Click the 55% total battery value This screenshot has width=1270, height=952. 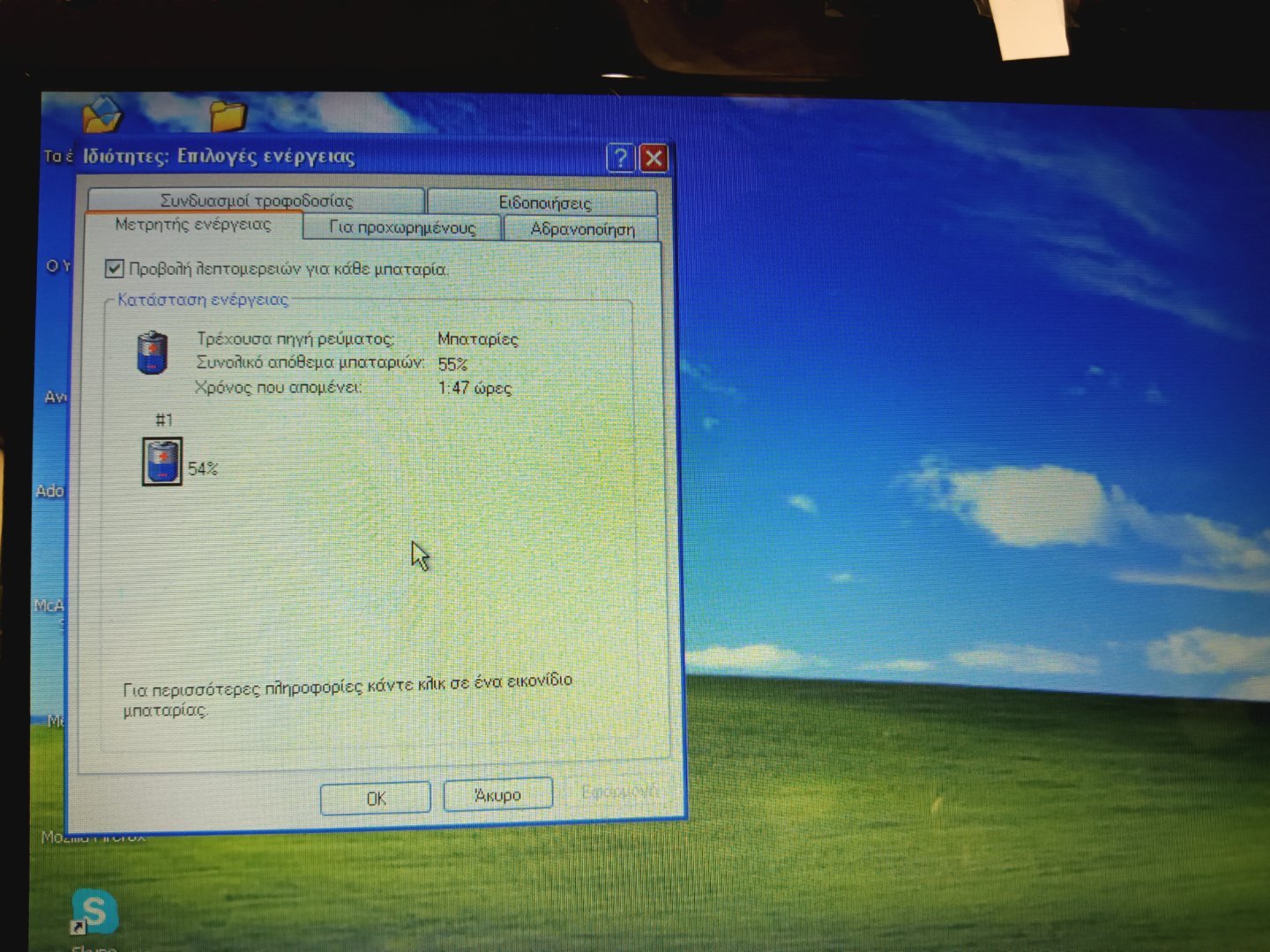coord(452,364)
